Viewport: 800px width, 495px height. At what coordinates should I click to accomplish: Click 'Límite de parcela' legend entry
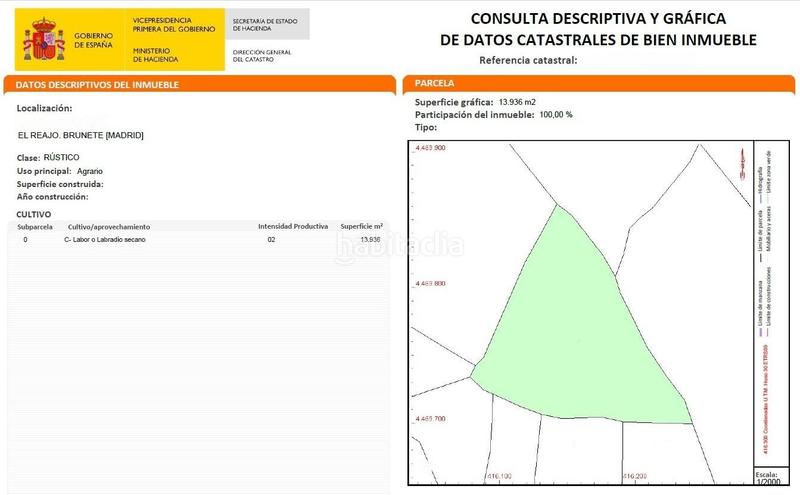[760, 236]
